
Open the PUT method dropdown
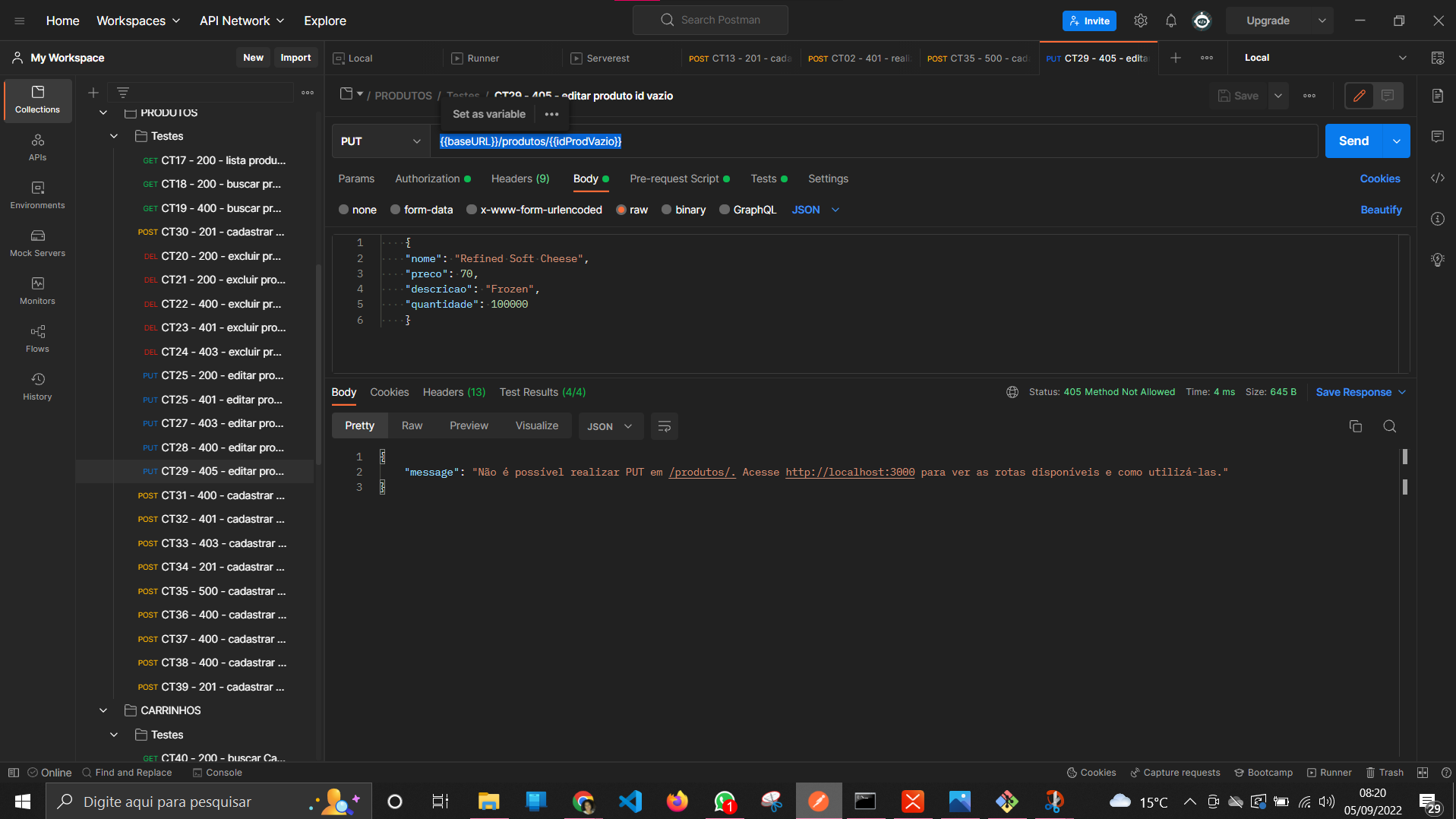pyautogui.click(x=381, y=141)
